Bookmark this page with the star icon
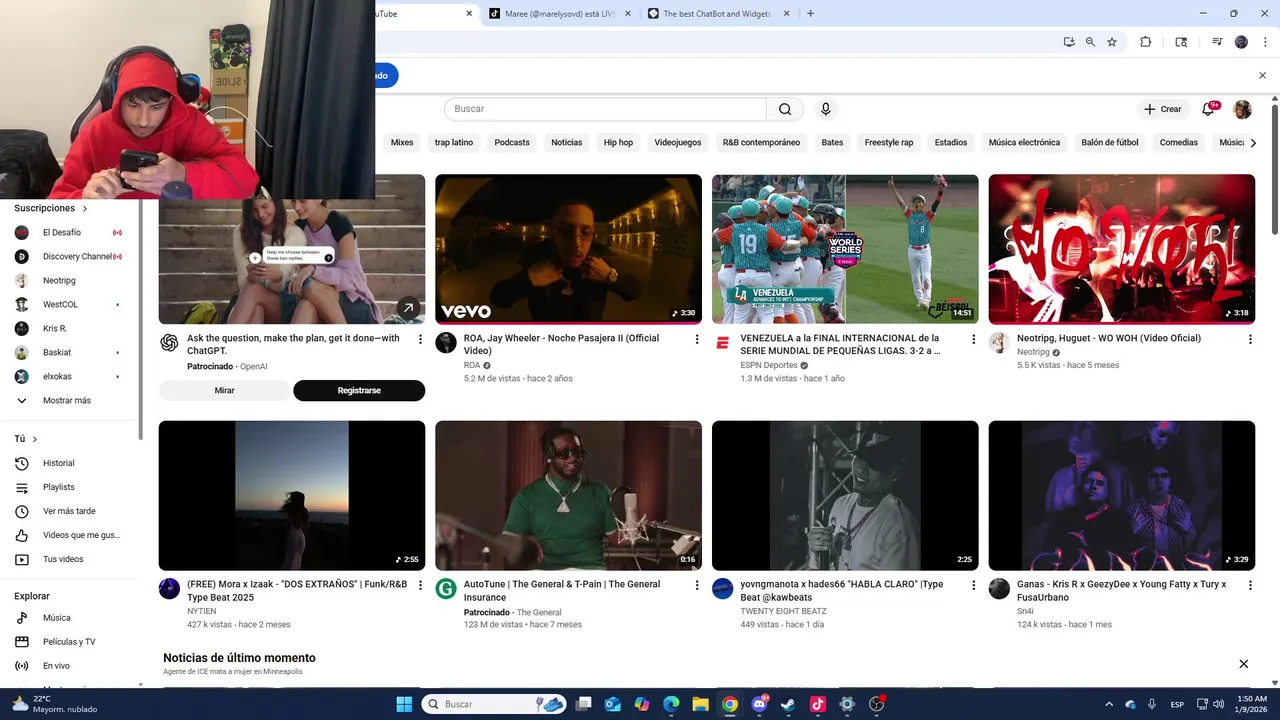The height and width of the screenshot is (720, 1280). tap(1112, 42)
